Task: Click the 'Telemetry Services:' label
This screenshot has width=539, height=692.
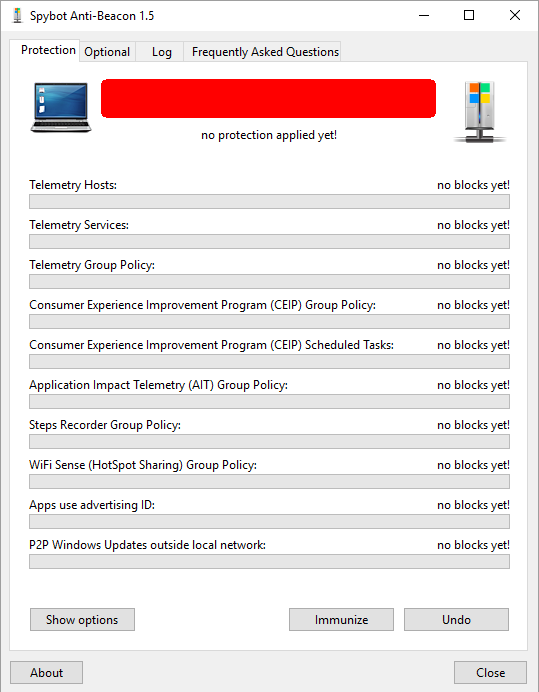Action: (79, 225)
